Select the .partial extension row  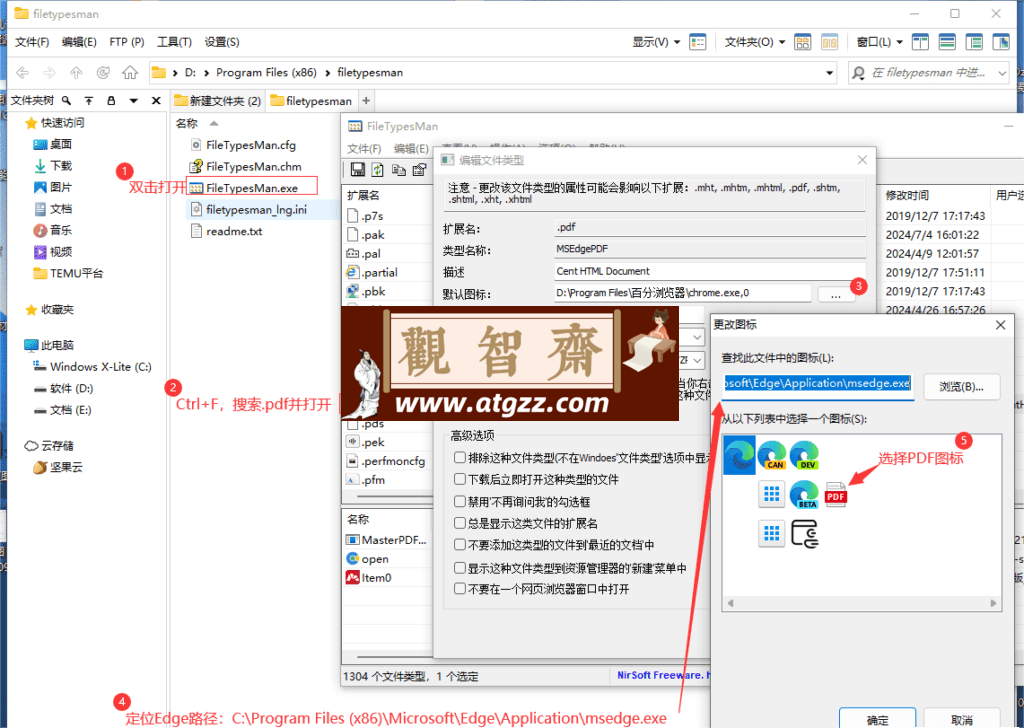(x=387, y=273)
